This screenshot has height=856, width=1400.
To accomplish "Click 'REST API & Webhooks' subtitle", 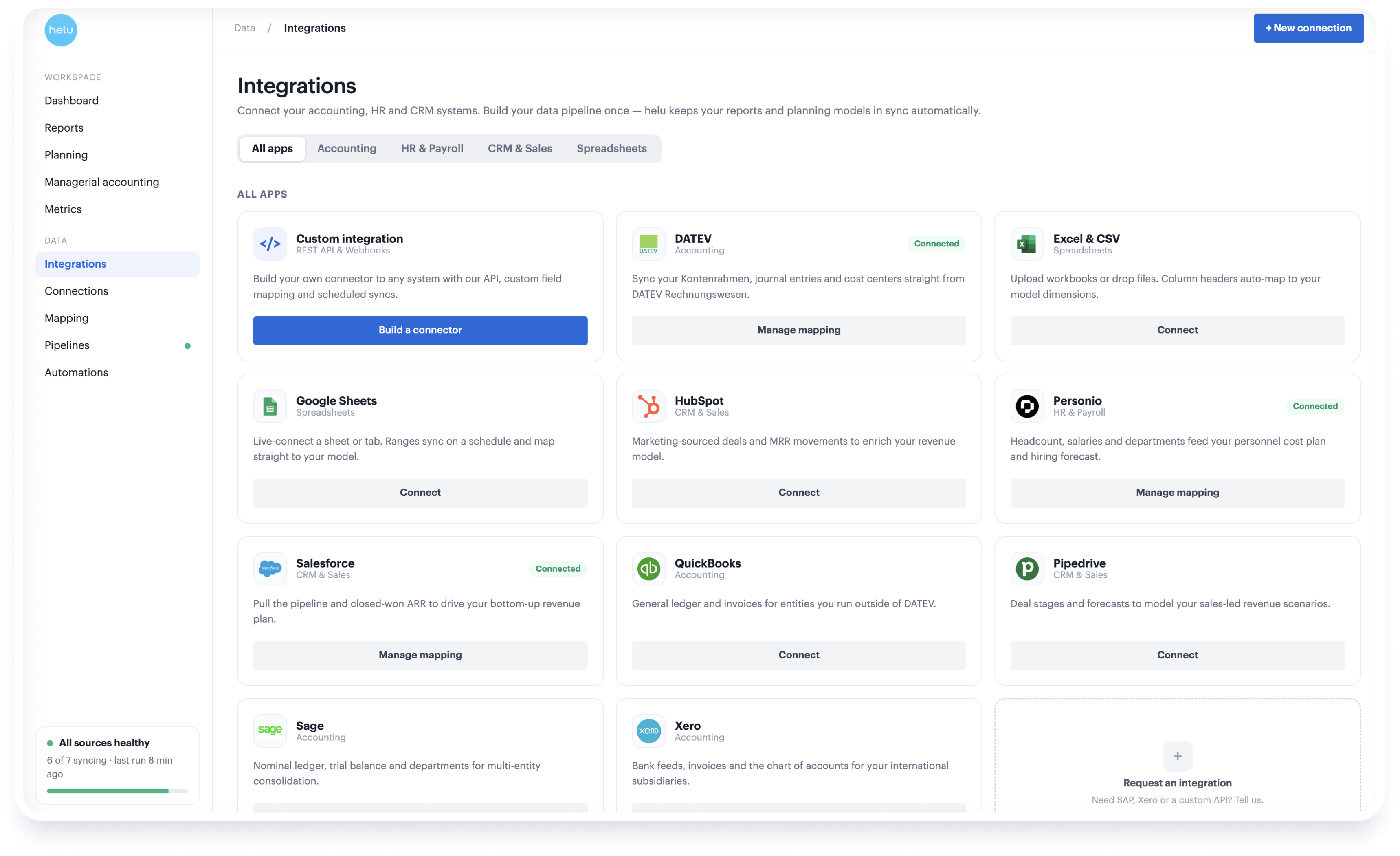I will 343,251.
